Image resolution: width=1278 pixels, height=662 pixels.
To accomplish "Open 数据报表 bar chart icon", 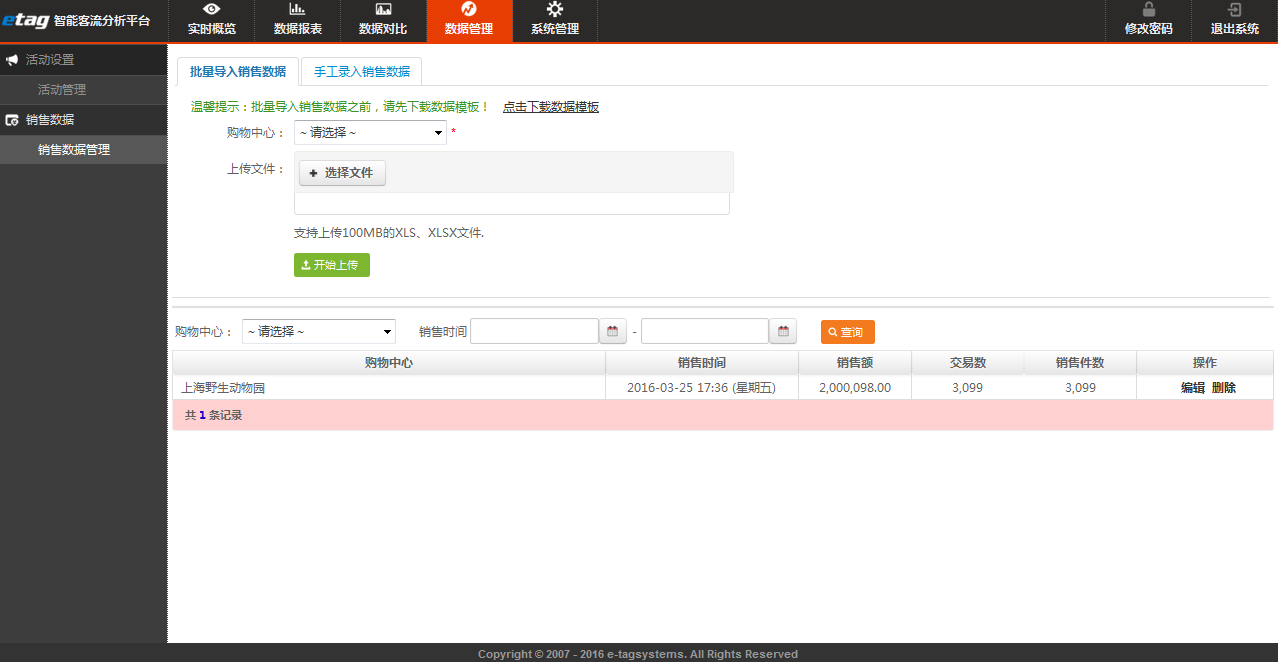I will click(297, 9).
